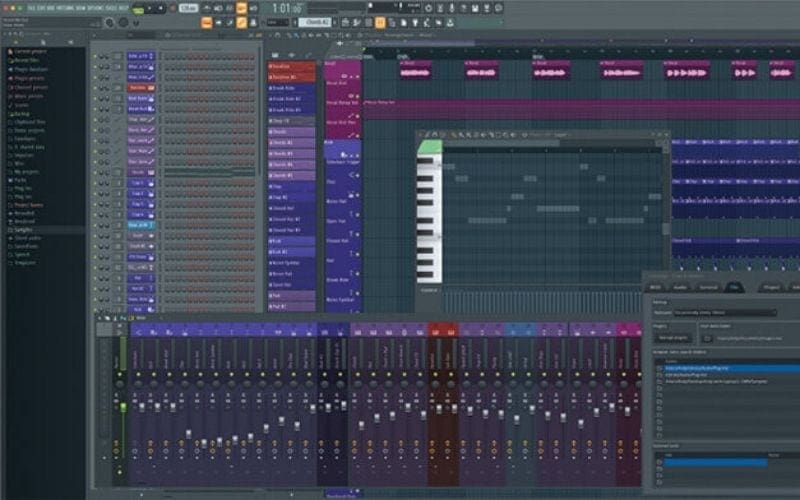800x500 pixels.
Task: Disable orange Note/clip grouping link icon
Action: click(x=241, y=22)
